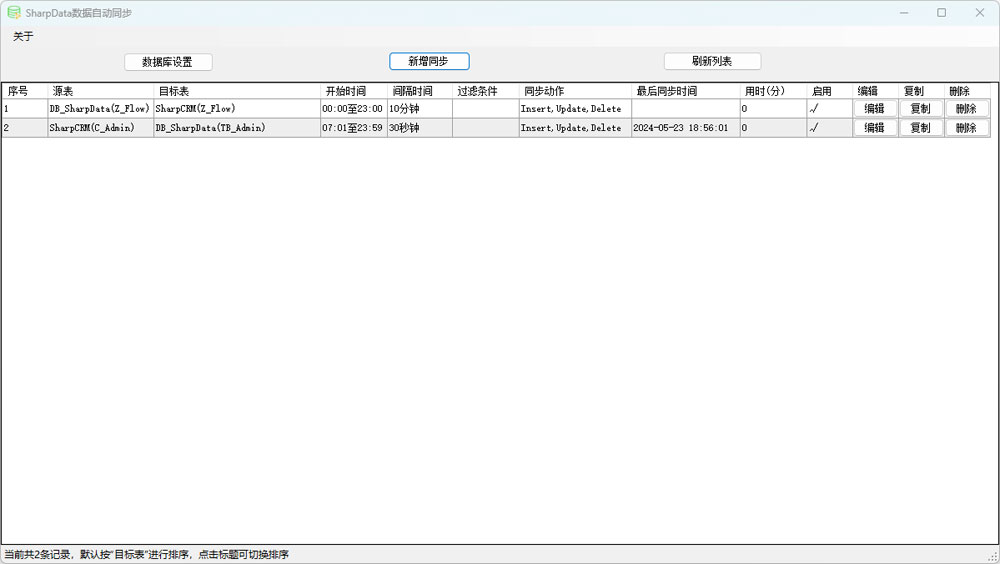Click the 刷新列表 button

coord(712,62)
